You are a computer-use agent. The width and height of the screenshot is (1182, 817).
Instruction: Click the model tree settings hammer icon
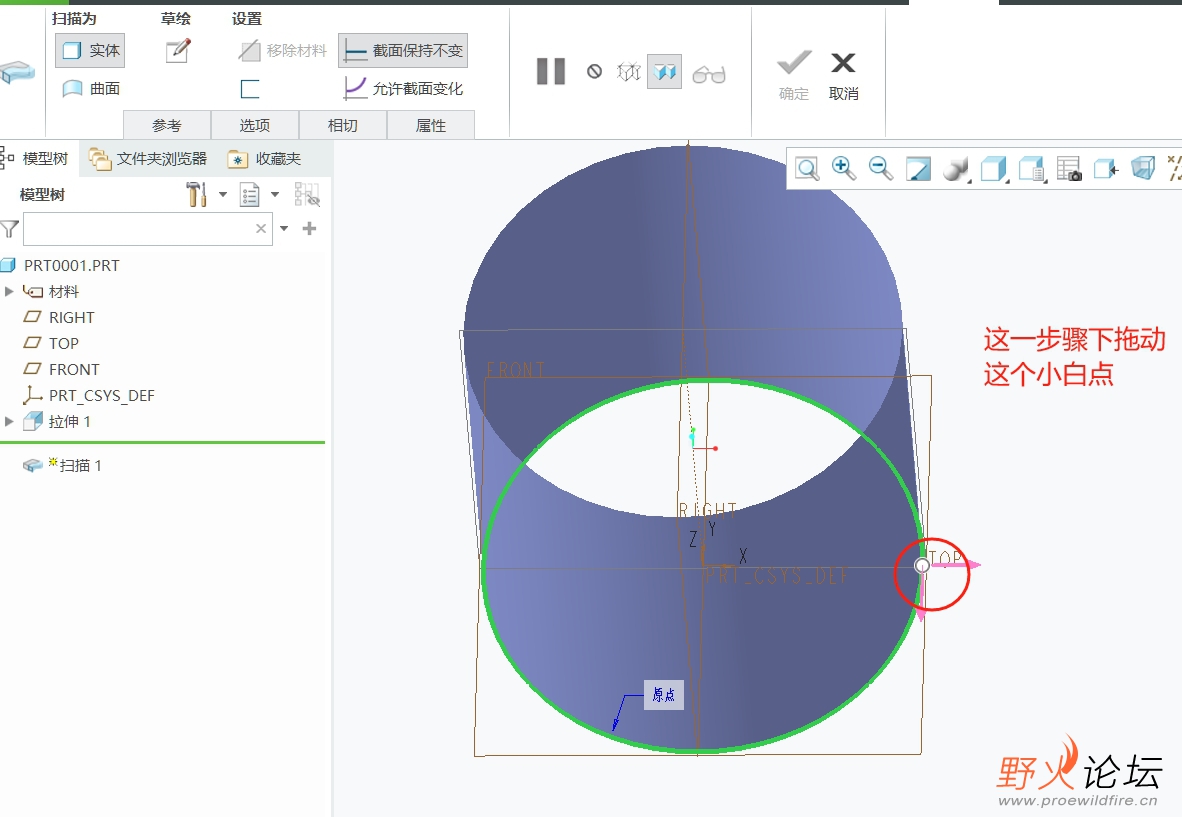pyautogui.click(x=196, y=194)
